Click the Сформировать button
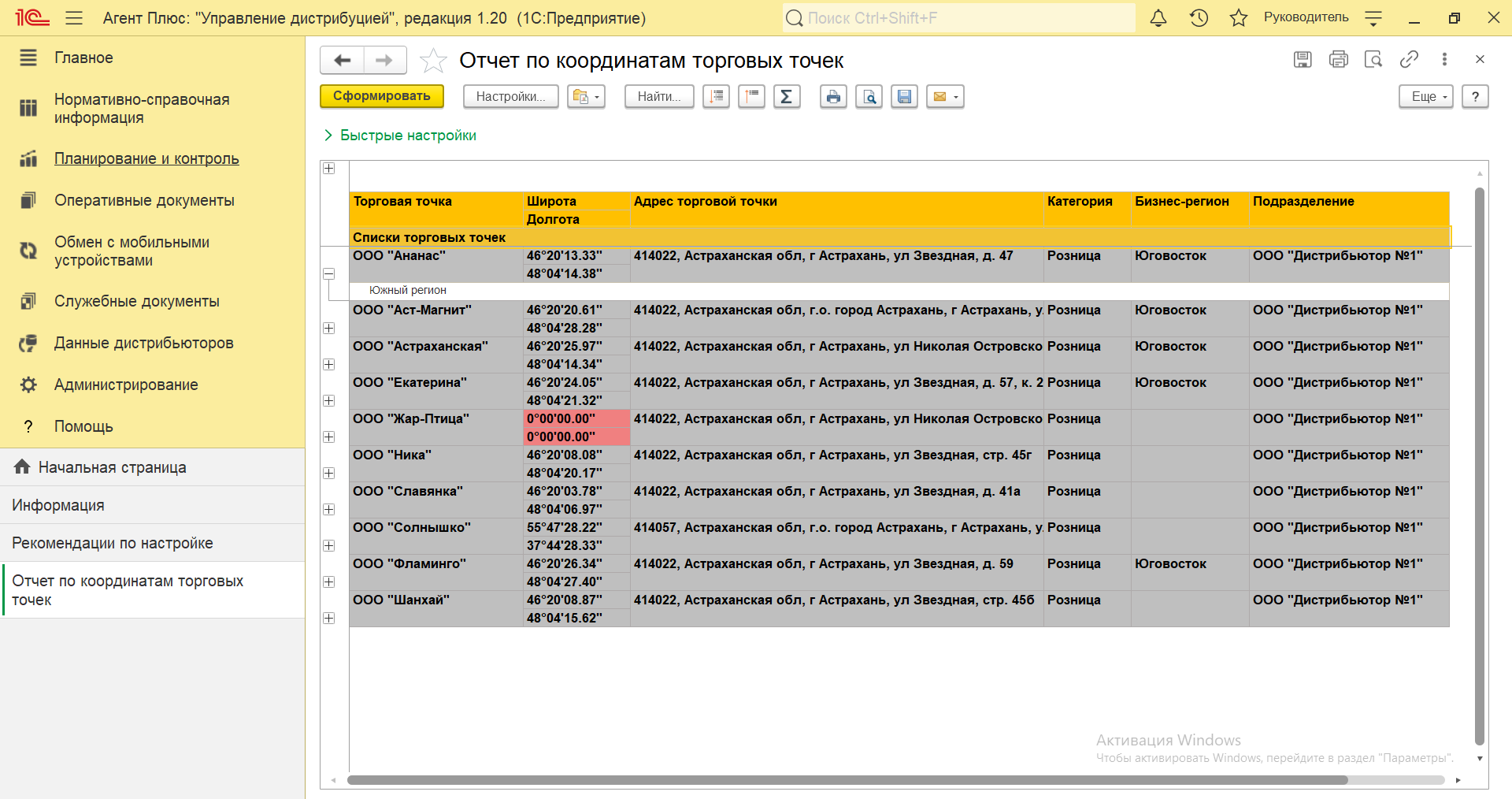1512x799 pixels. point(382,96)
